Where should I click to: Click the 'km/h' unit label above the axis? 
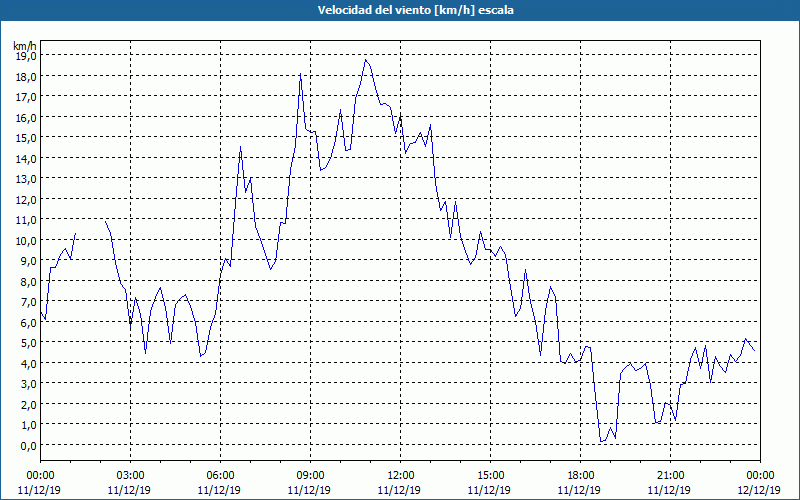tap(25, 46)
